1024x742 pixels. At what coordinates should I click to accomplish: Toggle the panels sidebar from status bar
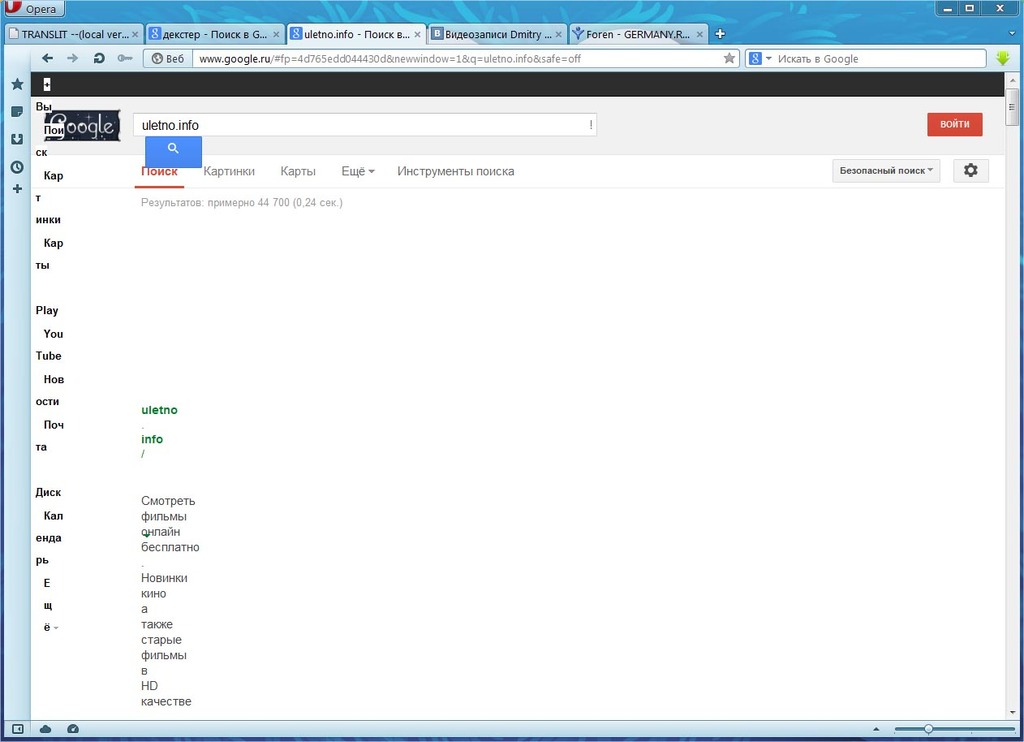18,729
